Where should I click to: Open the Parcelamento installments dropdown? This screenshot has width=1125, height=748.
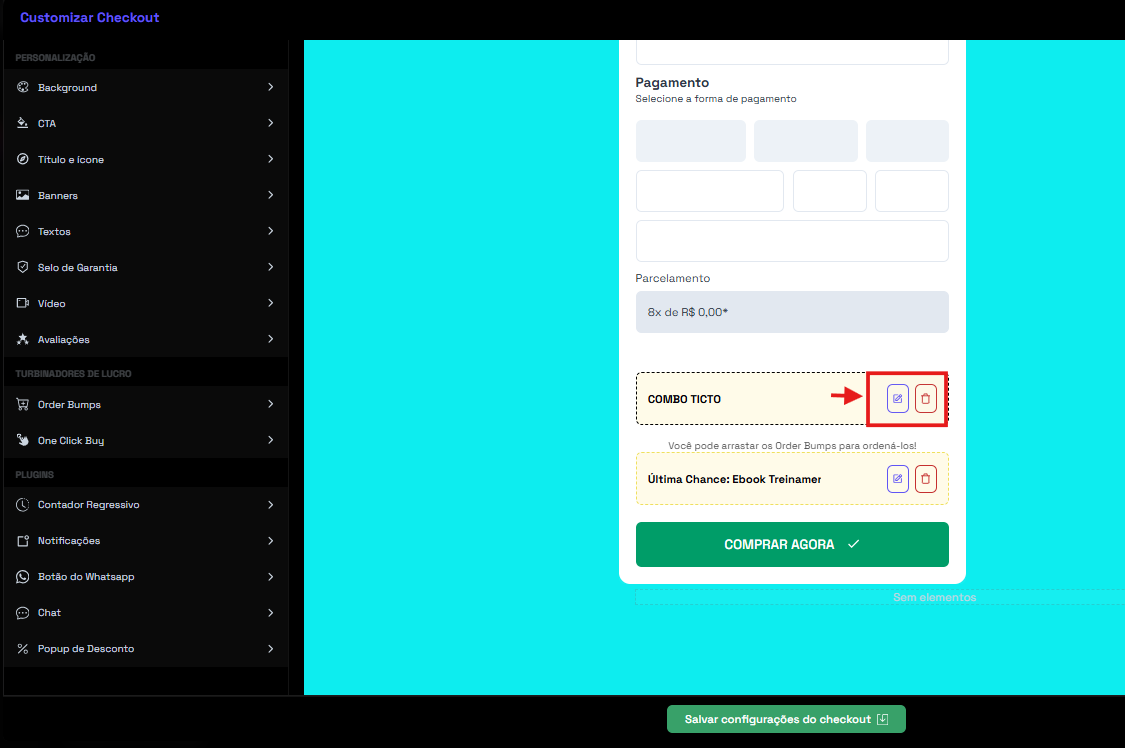pyautogui.click(x=792, y=312)
